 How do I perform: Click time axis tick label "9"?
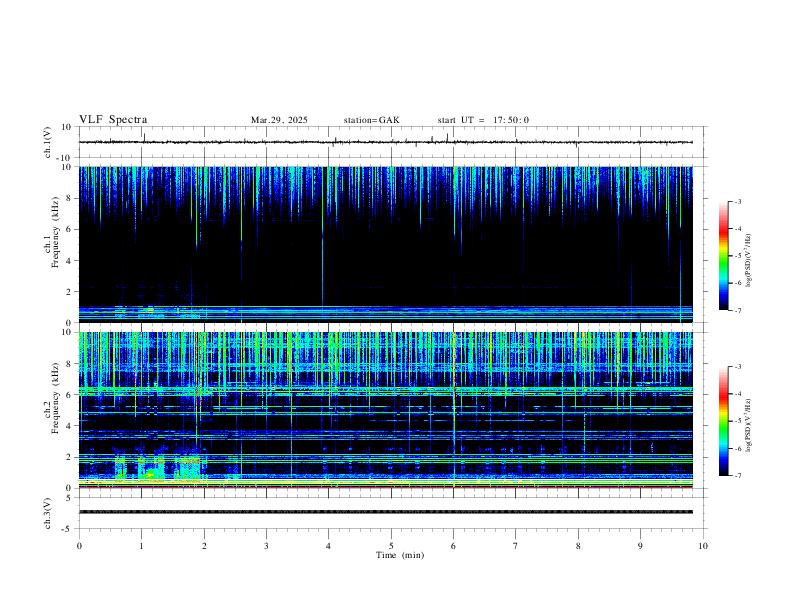pyautogui.click(x=640, y=546)
